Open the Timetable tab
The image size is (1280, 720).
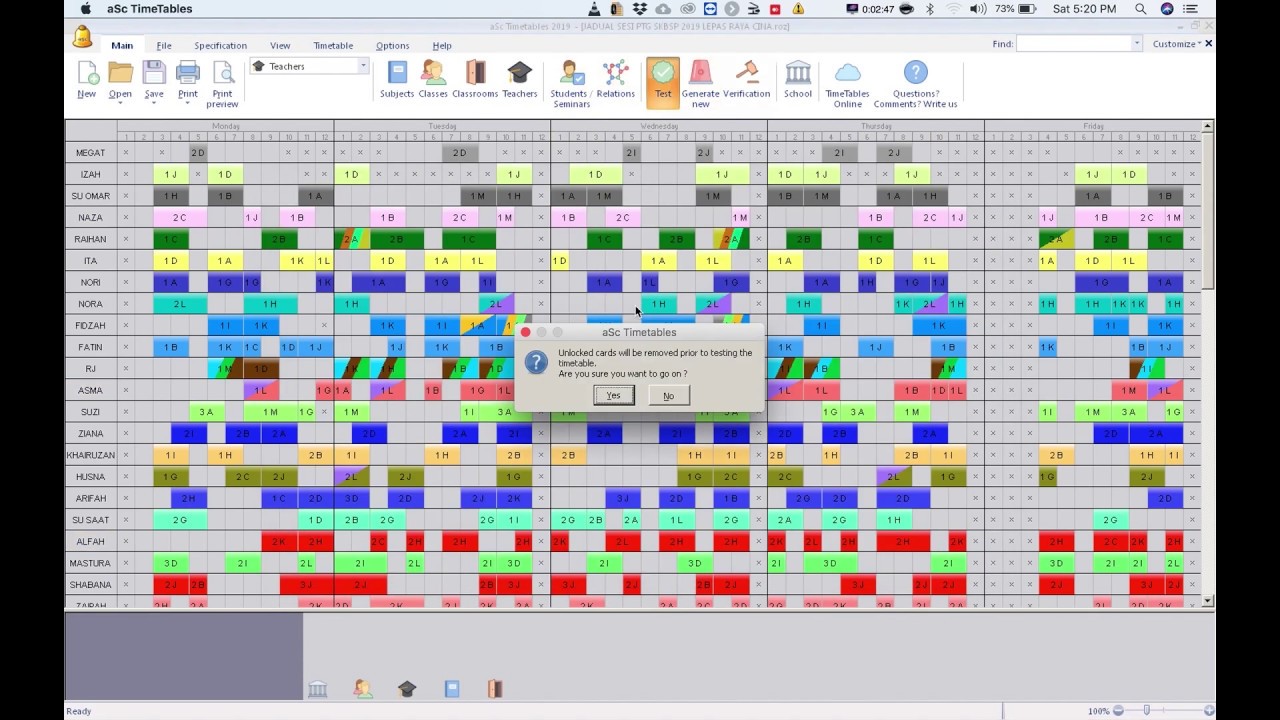click(x=333, y=45)
